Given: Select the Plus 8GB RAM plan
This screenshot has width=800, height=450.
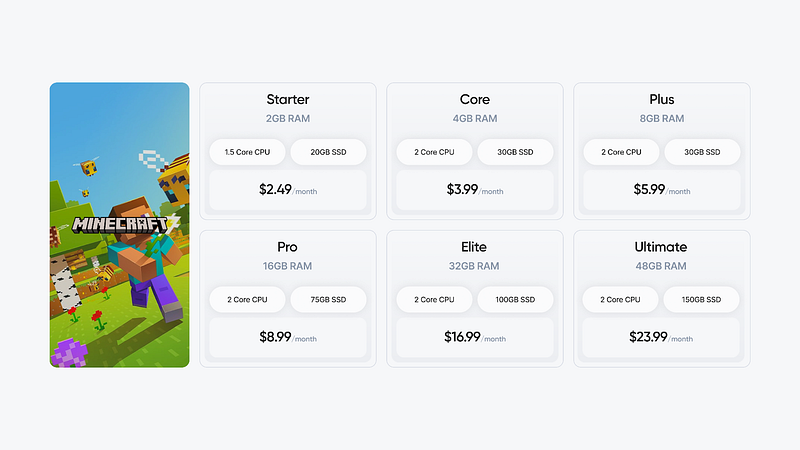Looking at the screenshot, I should (x=661, y=118).
